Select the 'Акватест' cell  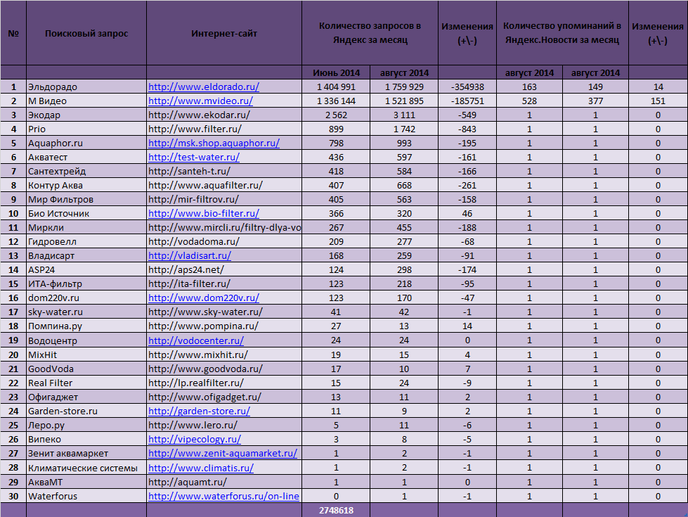(86, 157)
